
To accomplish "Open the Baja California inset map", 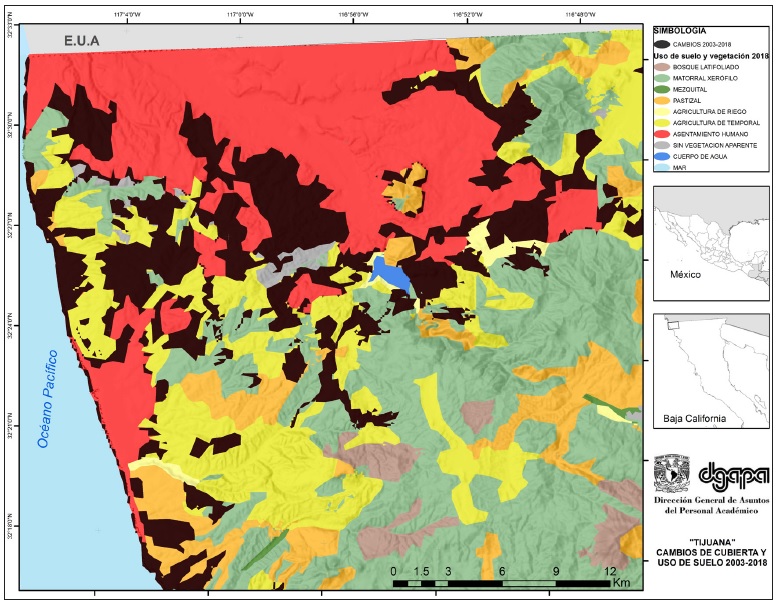I will point(711,370).
